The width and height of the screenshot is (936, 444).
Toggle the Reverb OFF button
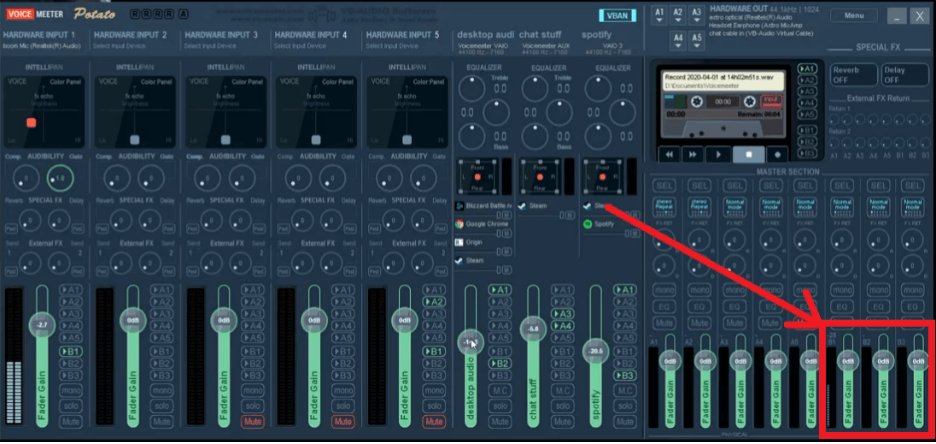[853, 75]
